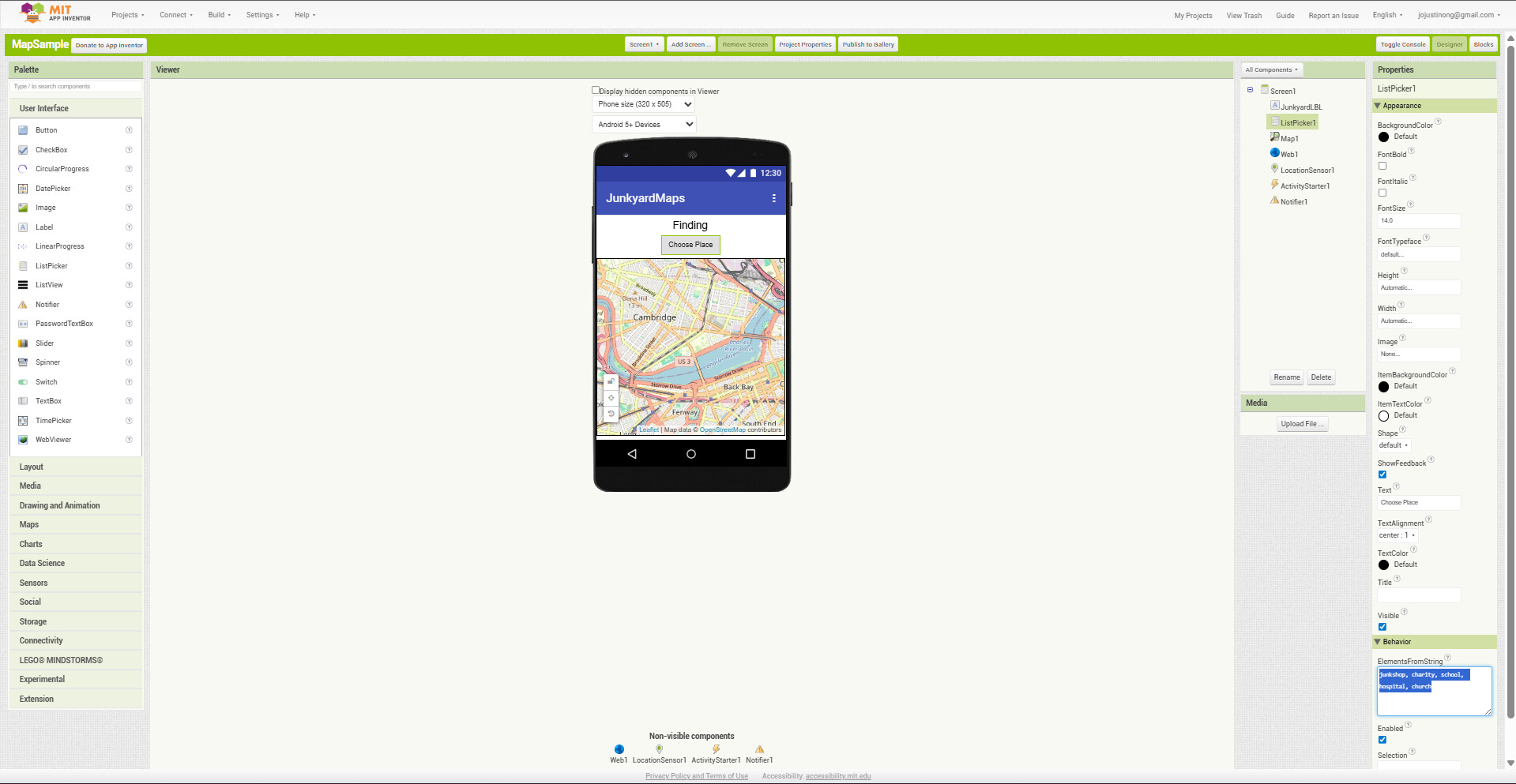Open the Projects menu

click(x=128, y=15)
